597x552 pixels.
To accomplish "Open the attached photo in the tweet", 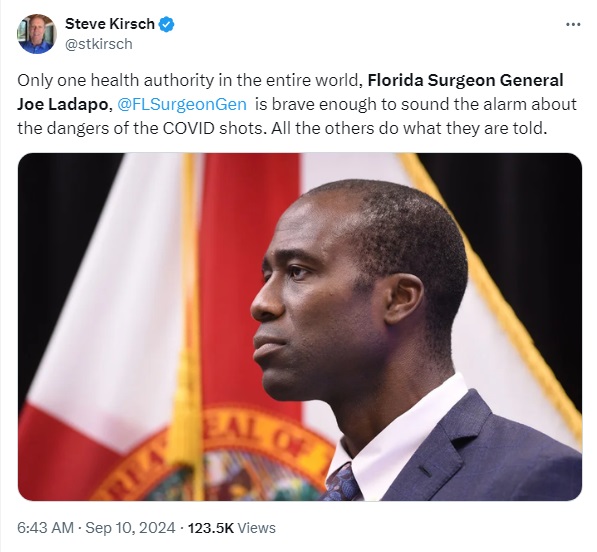I will [300, 327].
